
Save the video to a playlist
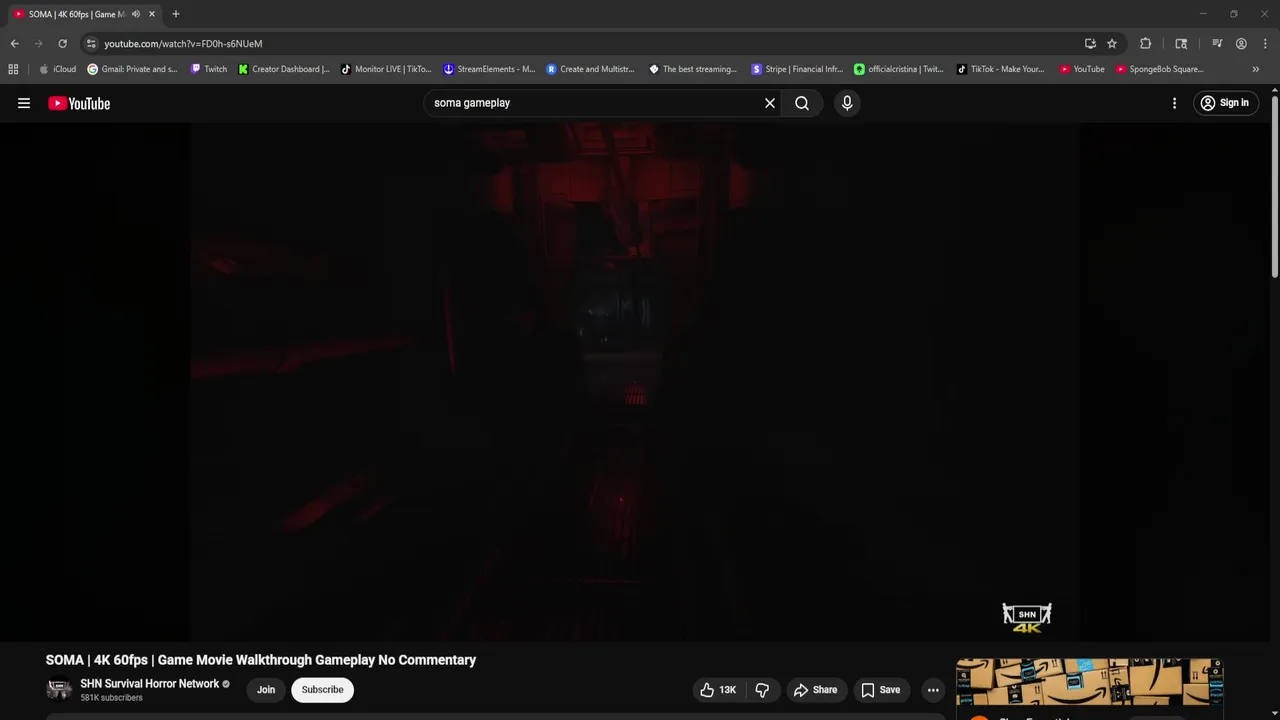coord(880,690)
